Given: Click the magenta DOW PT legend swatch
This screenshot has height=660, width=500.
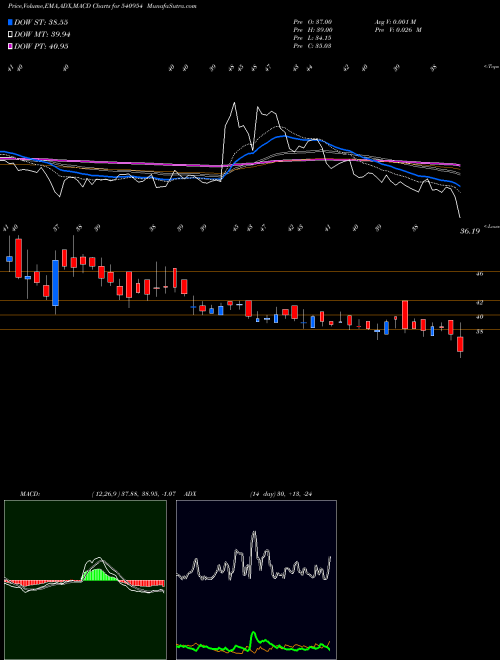Looking at the screenshot, I should coord(10,46).
